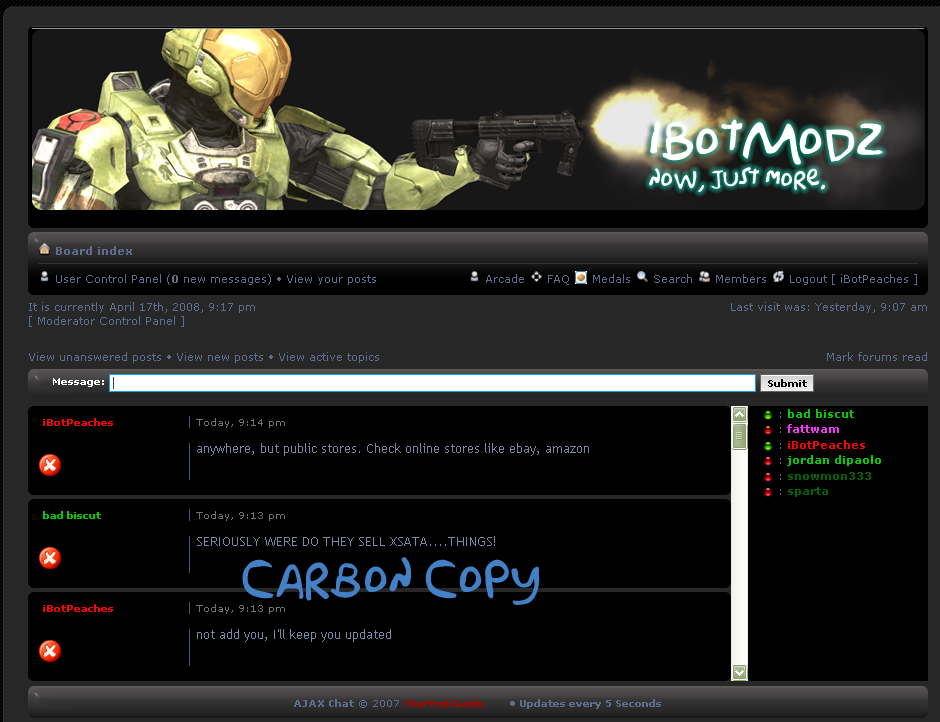Click iBotPeaches username on 9:14 pm message
The image size is (940, 722).
coord(78,423)
